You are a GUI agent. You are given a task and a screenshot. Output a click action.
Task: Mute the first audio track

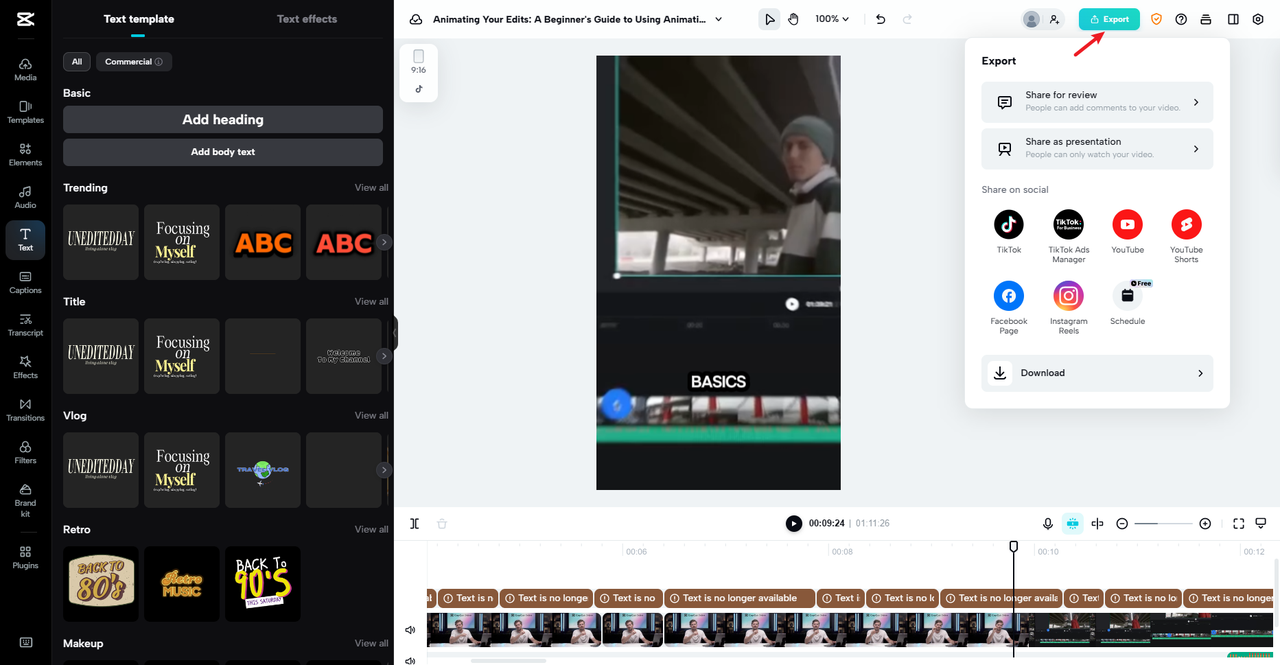tap(409, 629)
